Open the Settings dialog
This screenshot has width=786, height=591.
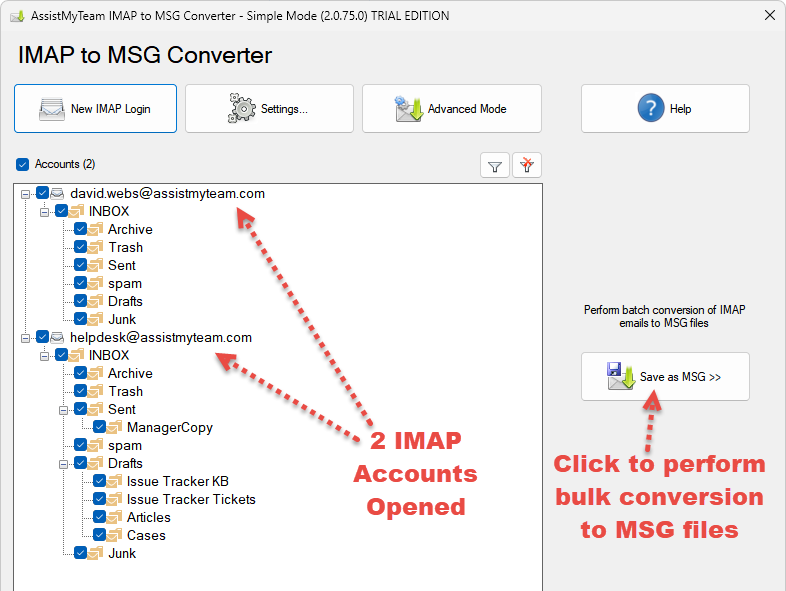pos(269,108)
